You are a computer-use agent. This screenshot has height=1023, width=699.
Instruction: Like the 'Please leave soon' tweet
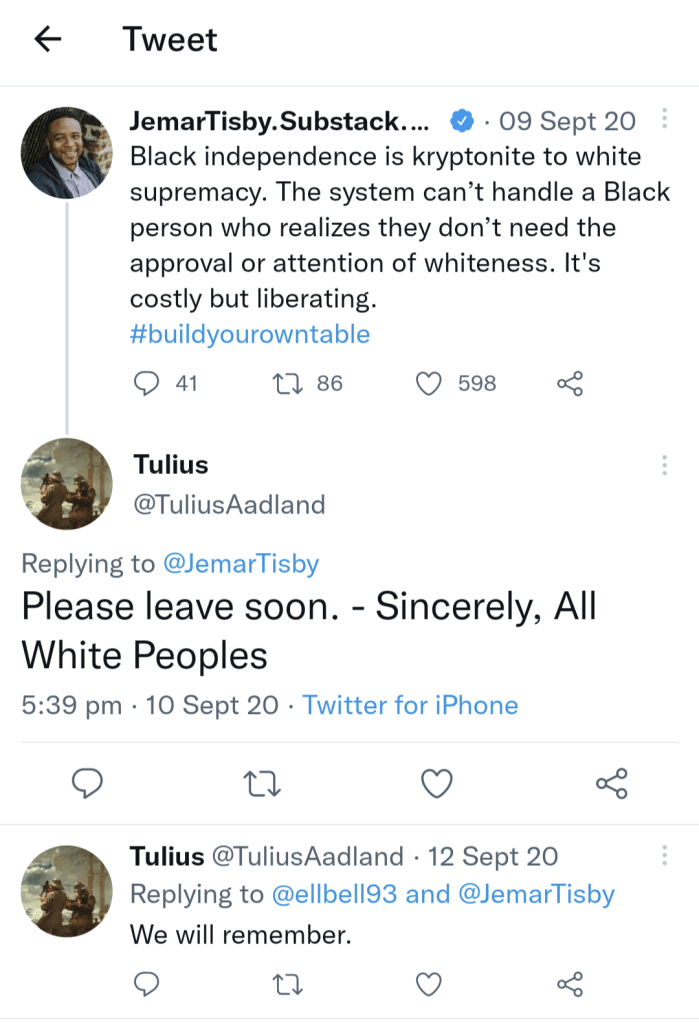coord(437,784)
